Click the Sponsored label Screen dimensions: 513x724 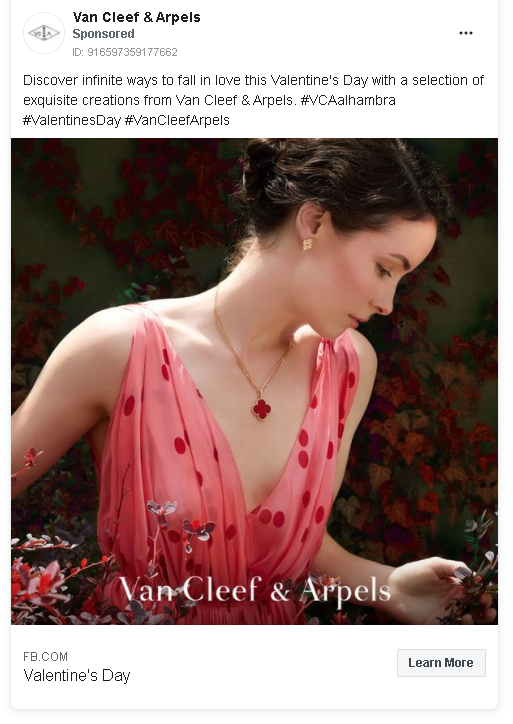coord(103,34)
